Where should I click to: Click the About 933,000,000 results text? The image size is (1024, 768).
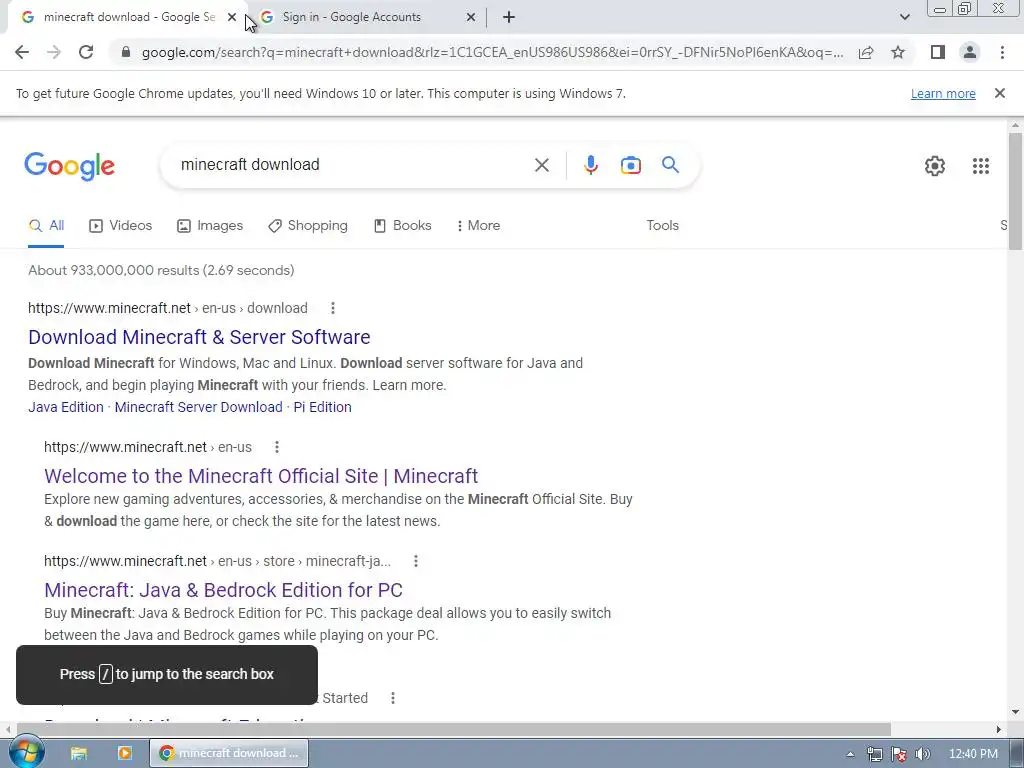[x=161, y=270]
